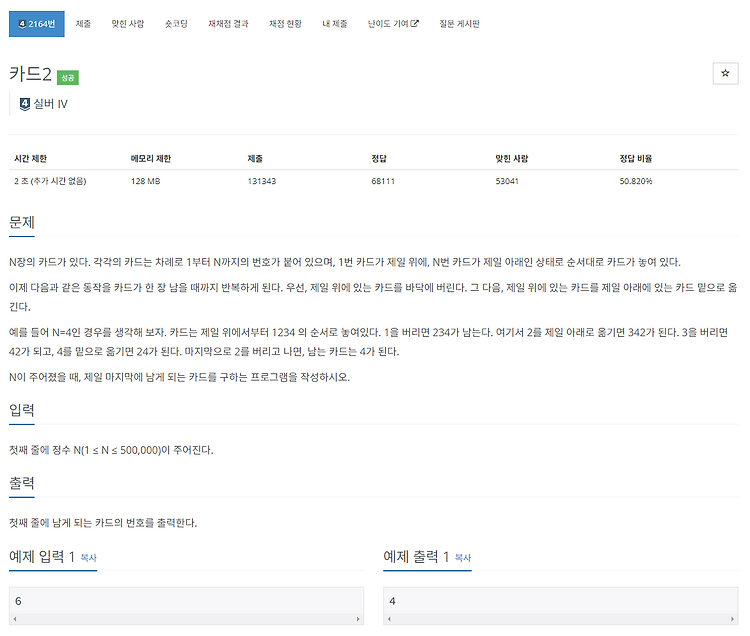
Task: Click right scroll arrow of example output
Action: click(732, 619)
